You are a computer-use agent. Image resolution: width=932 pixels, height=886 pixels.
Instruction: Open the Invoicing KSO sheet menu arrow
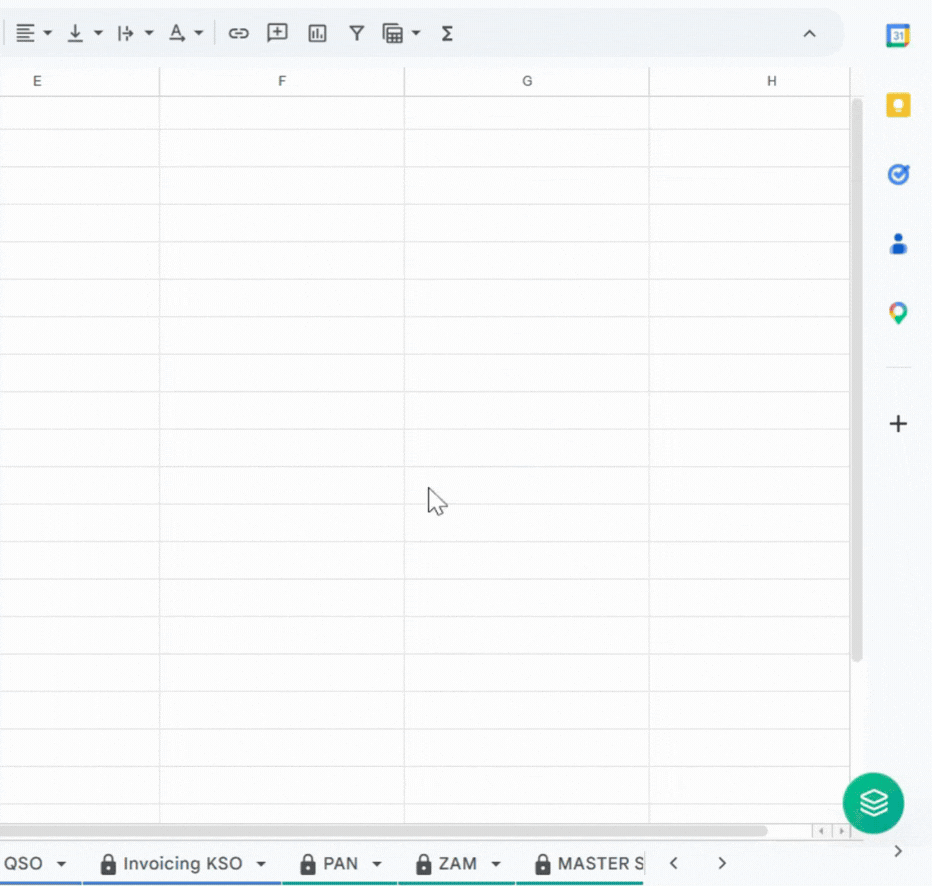click(259, 863)
